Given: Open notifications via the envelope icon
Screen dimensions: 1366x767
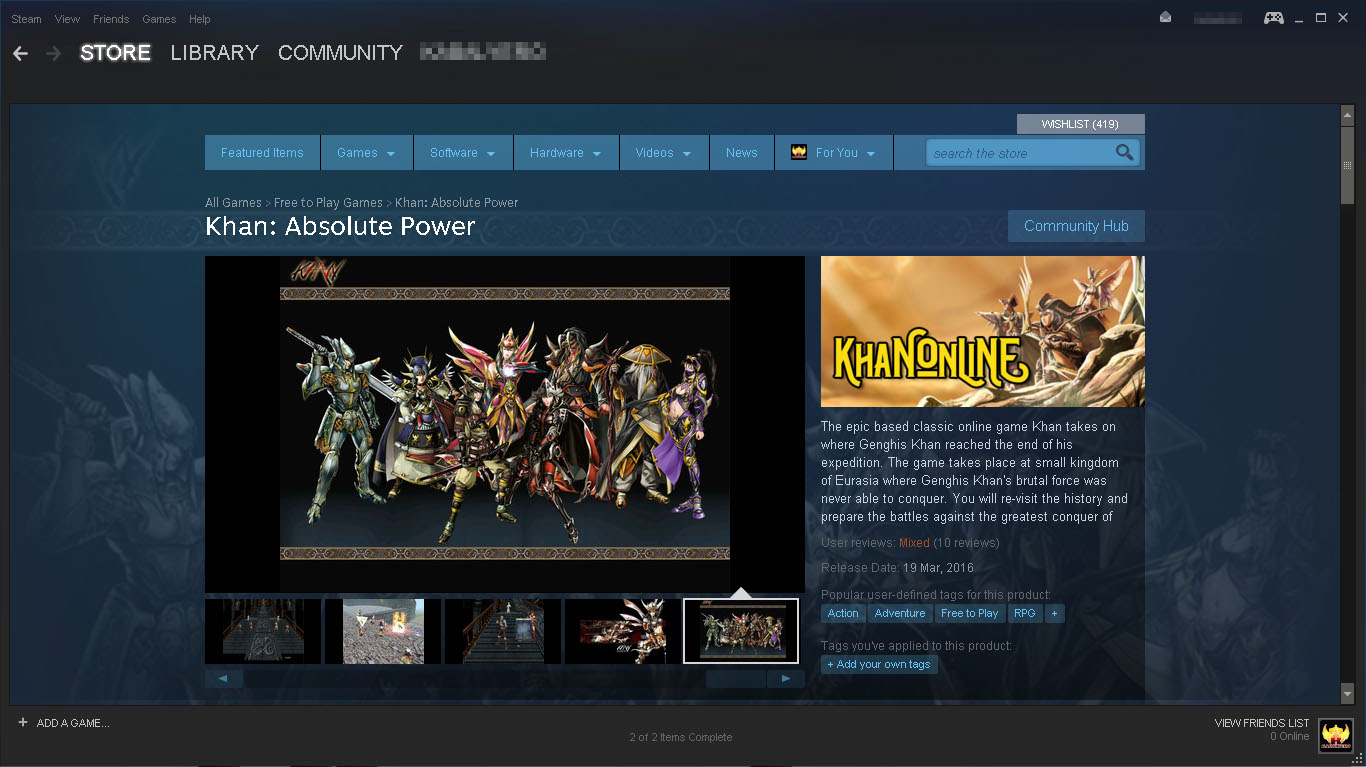Looking at the screenshot, I should [x=1164, y=17].
